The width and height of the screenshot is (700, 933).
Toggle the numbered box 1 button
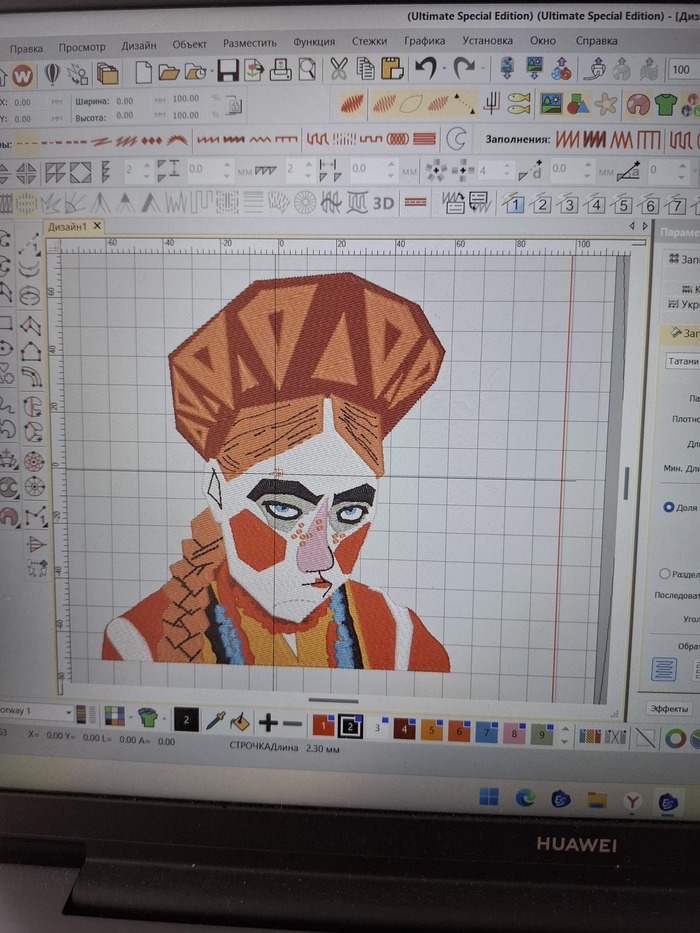(x=515, y=205)
